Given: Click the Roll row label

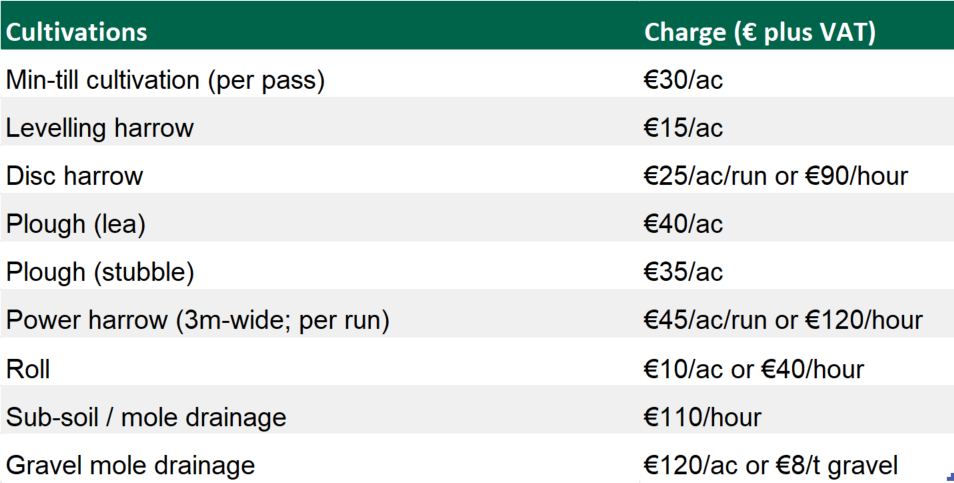Looking at the screenshot, I should point(28,369).
